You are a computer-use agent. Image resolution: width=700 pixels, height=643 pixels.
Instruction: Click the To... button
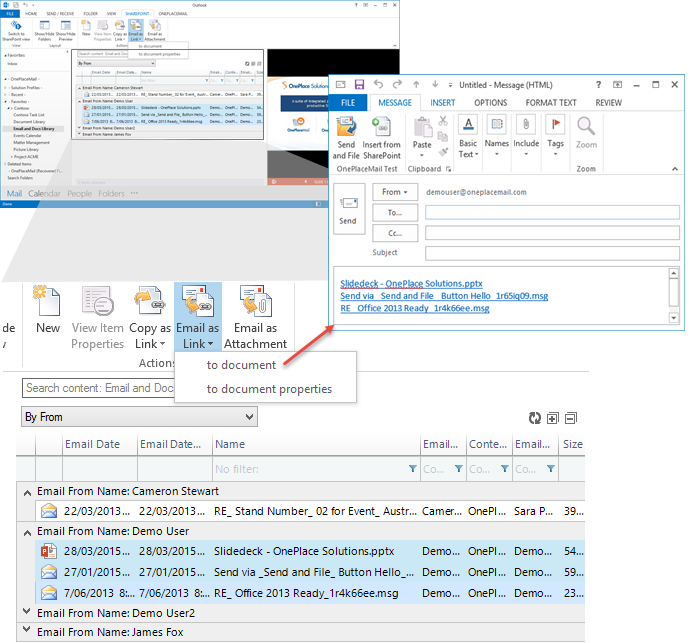point(395,213)
